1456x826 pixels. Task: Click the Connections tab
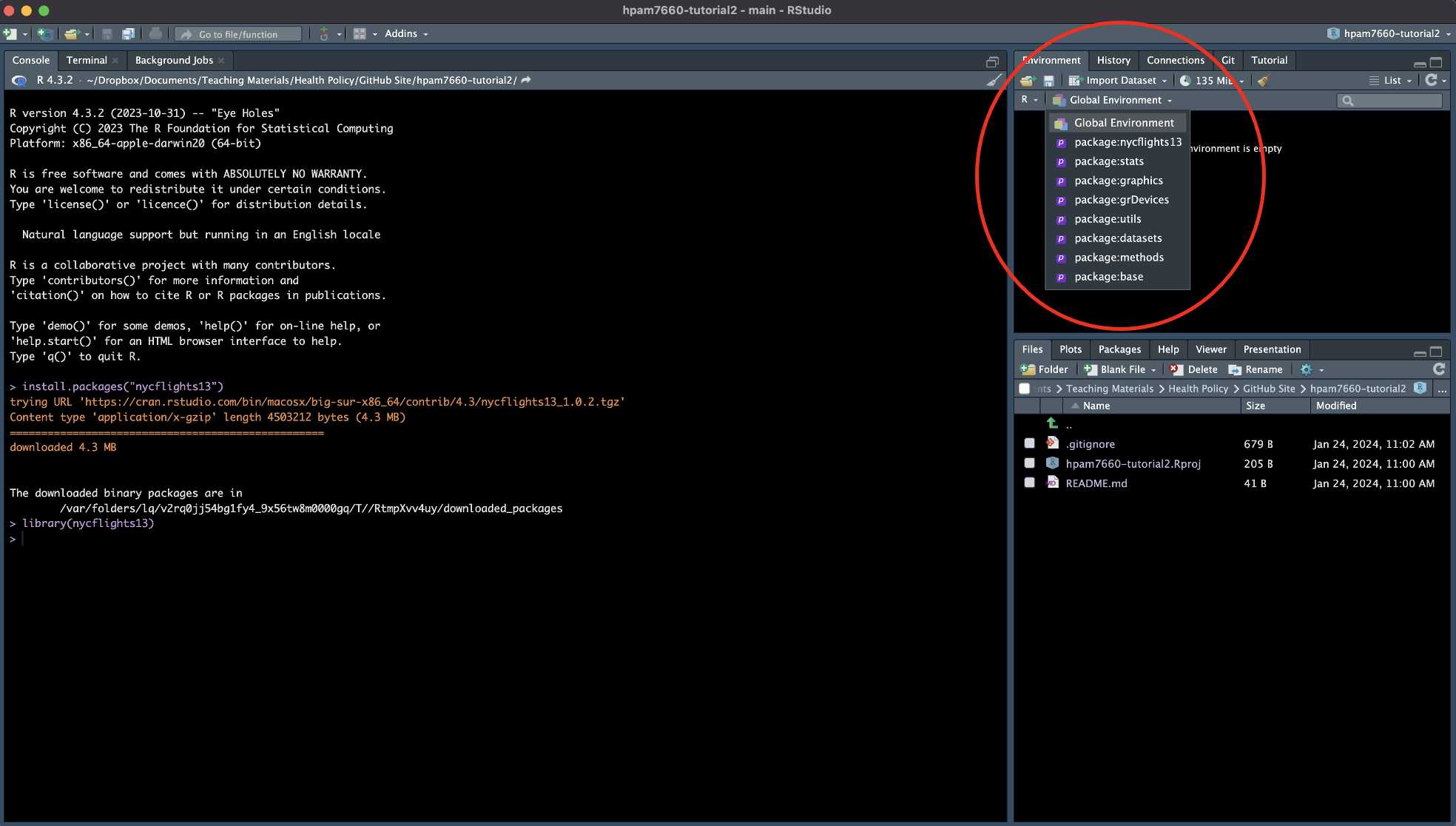click(1175, 60)
